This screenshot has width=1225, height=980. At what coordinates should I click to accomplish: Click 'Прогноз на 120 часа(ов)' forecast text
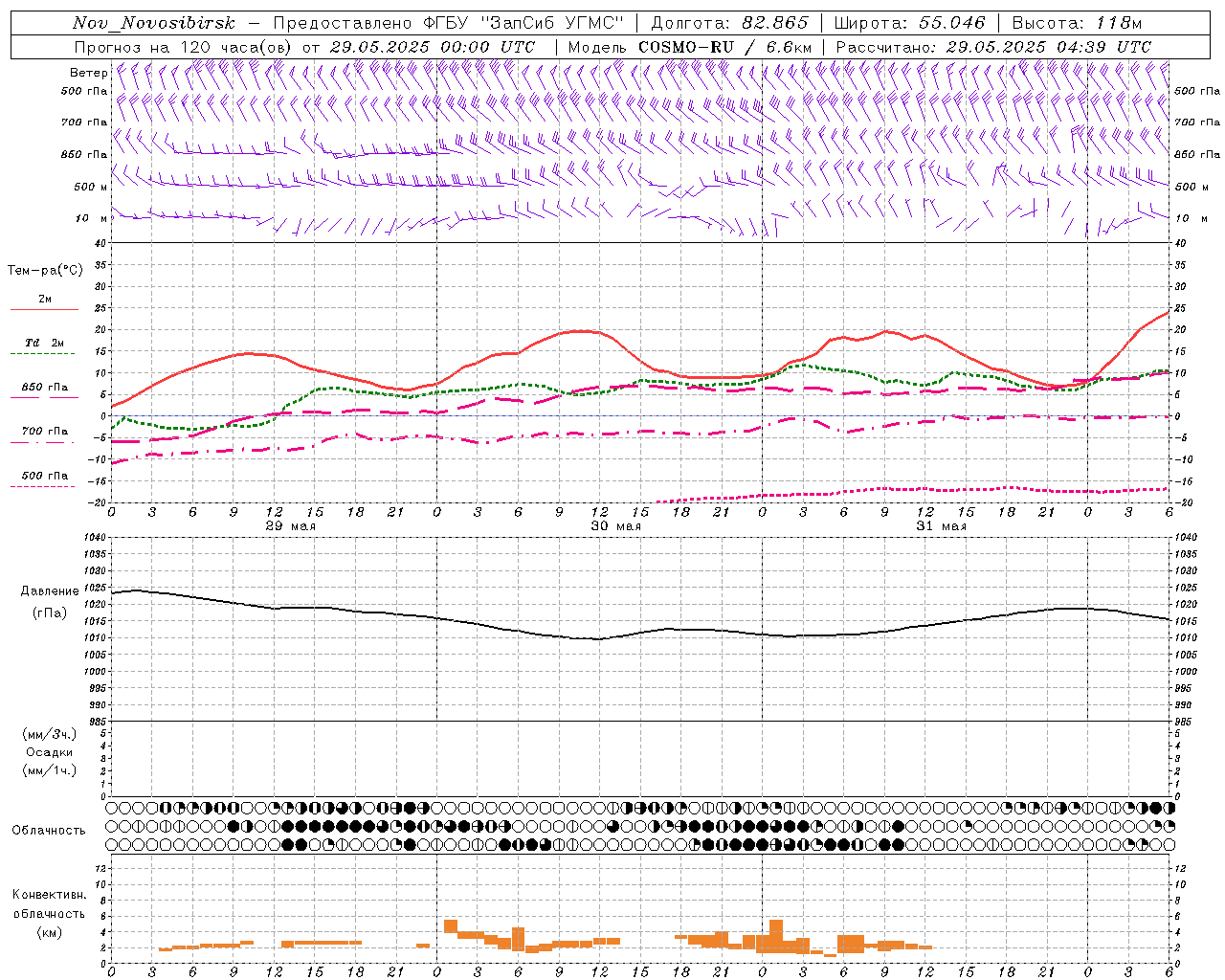tap(184, 47)
